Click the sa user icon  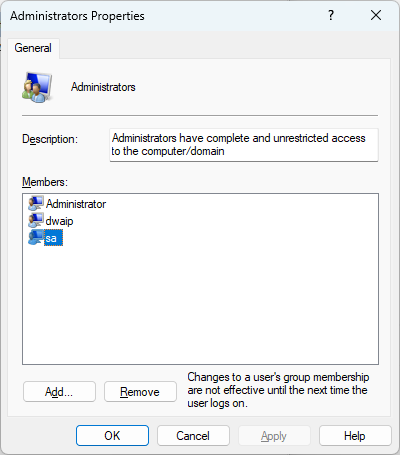tap(36, 238)
